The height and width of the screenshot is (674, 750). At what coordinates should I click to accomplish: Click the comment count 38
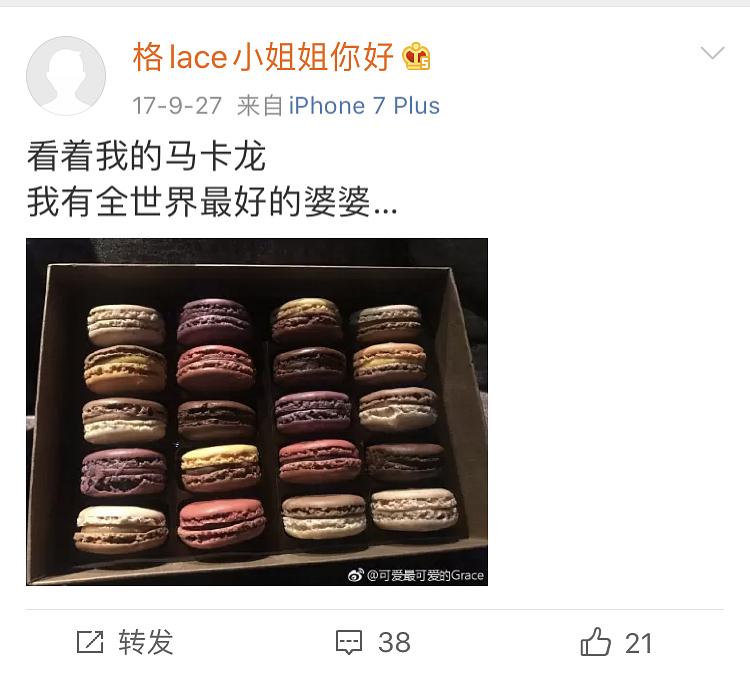tap(395, 642)
